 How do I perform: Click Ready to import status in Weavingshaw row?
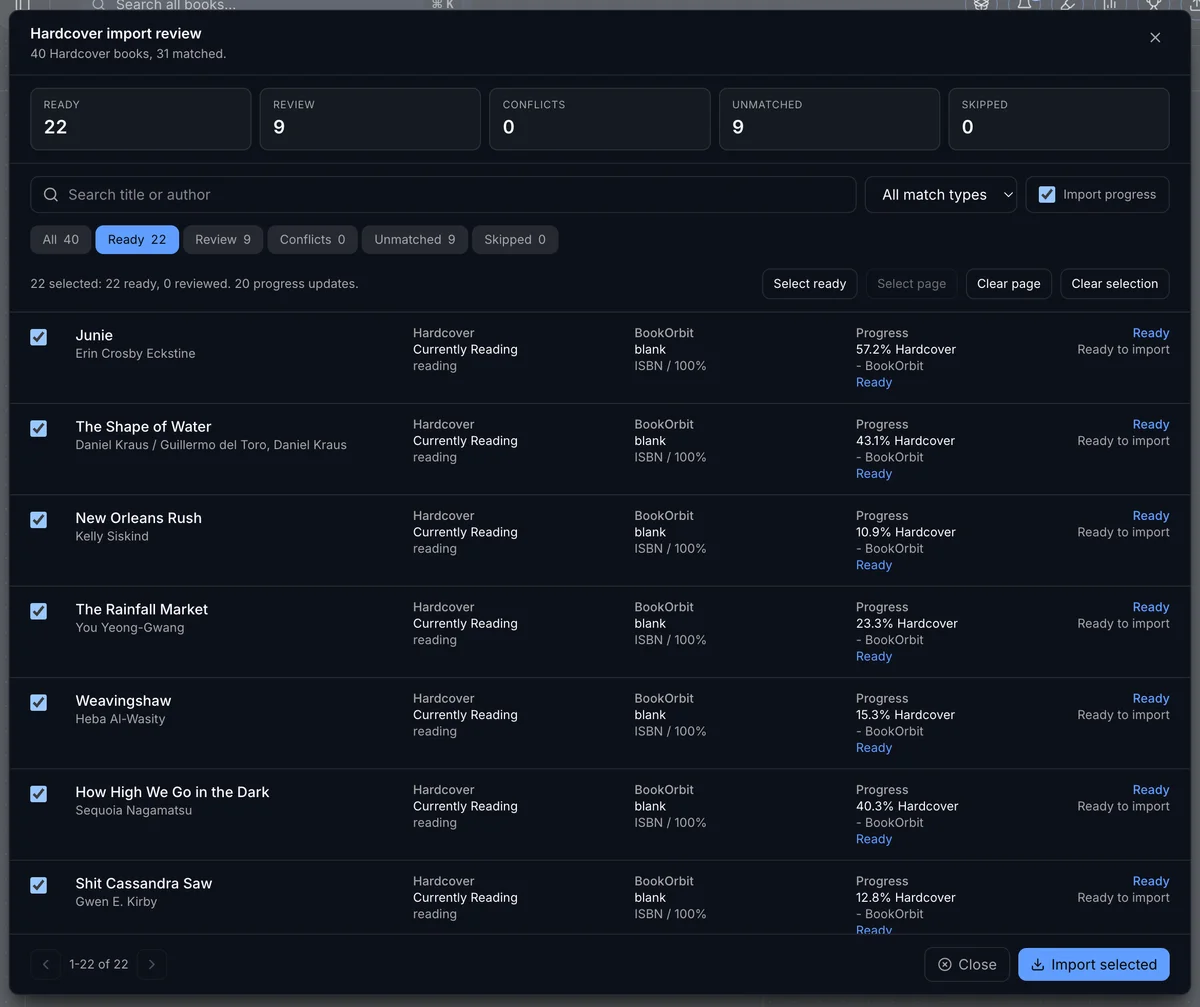(1123, 715)
